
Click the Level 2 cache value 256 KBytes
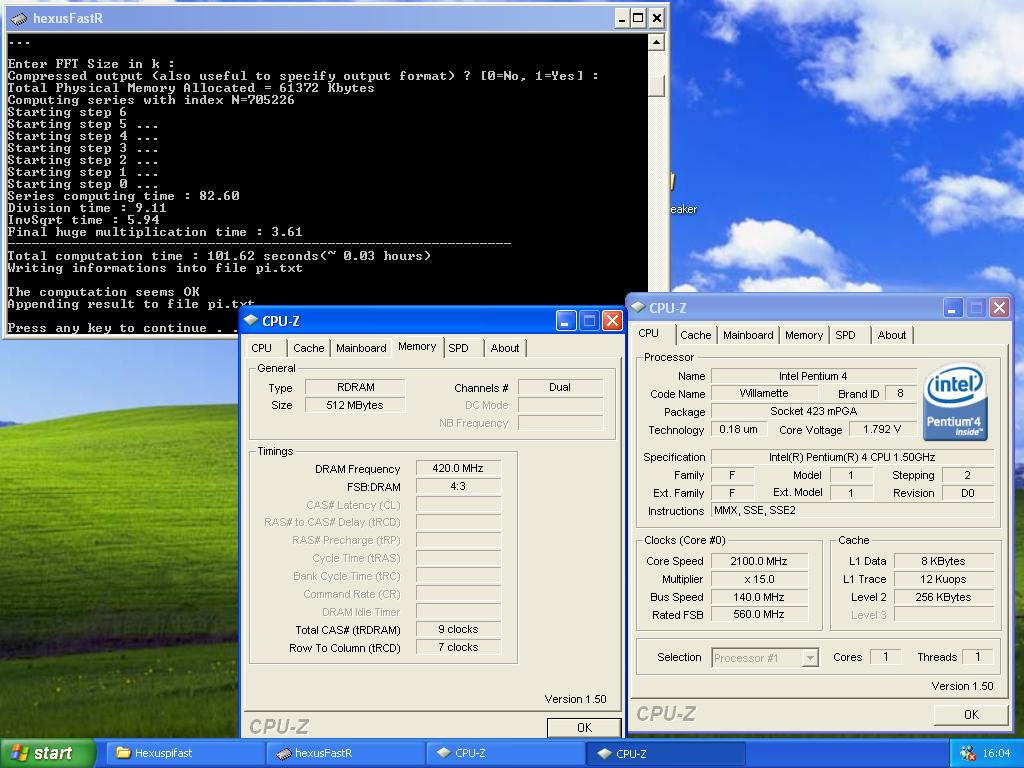943,597
